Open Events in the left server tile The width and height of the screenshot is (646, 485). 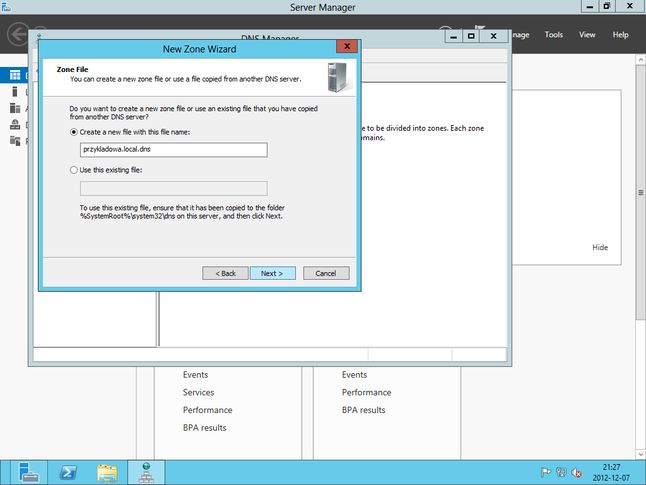click(195, 375)
